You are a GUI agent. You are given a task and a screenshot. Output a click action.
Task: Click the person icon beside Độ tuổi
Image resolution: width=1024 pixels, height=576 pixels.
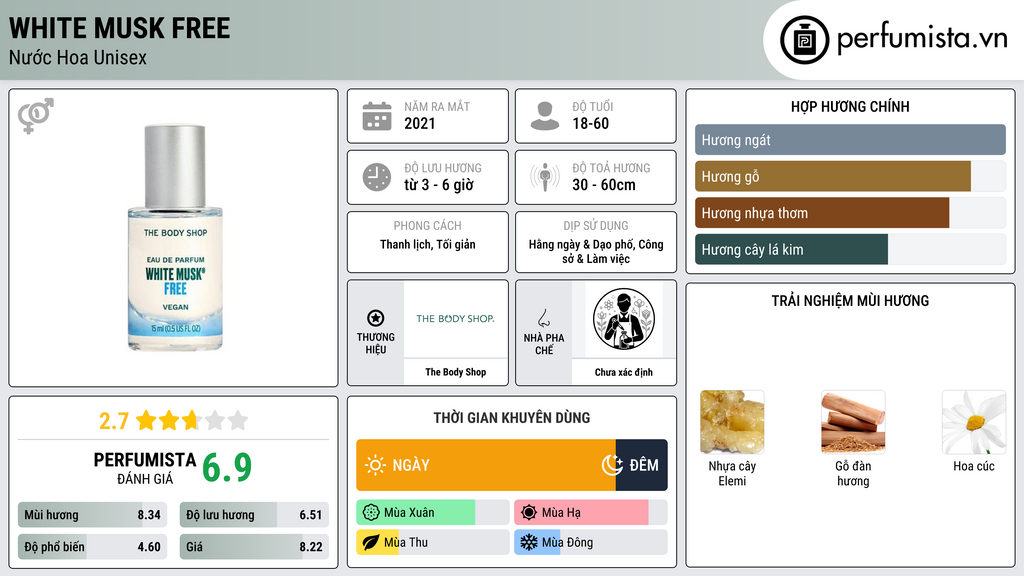545,116
